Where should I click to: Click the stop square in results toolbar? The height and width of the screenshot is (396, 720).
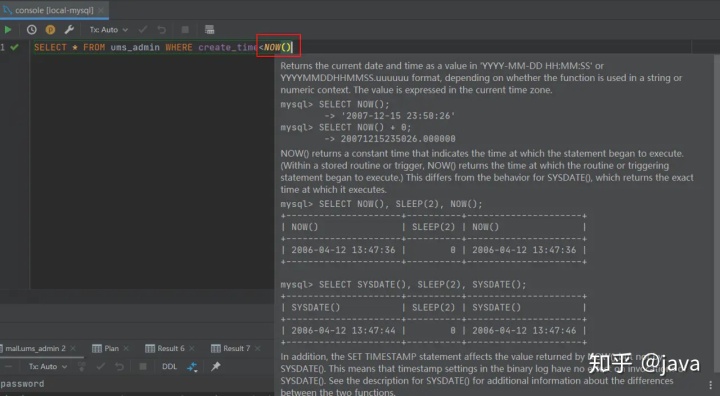click(x=143, y=366)
